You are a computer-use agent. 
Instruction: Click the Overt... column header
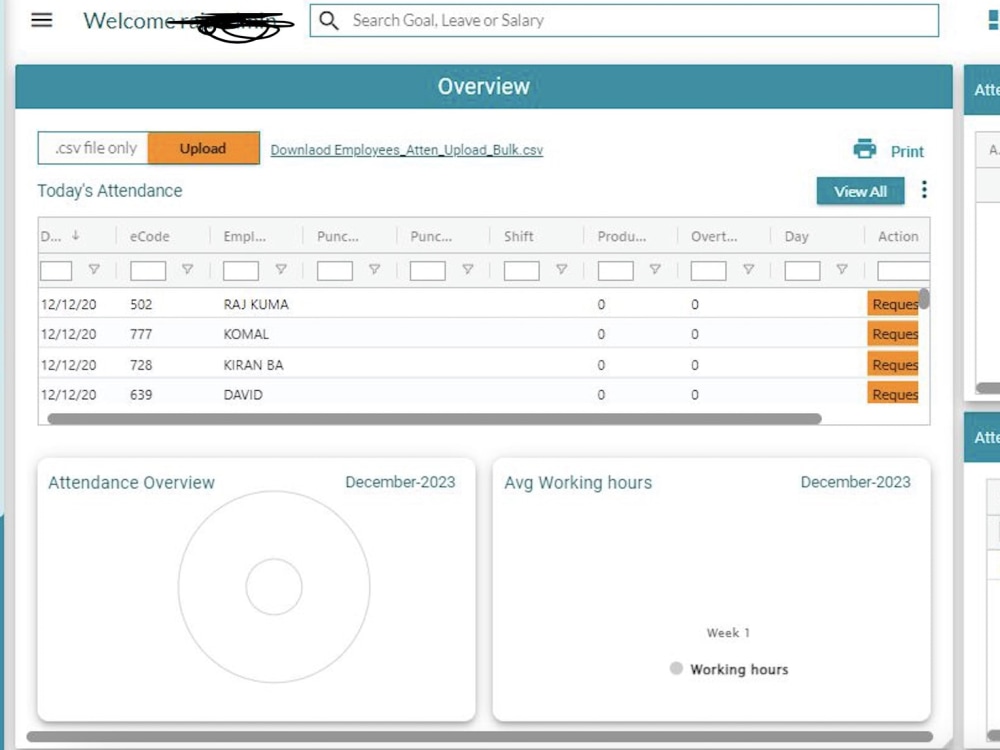point(714,236)
